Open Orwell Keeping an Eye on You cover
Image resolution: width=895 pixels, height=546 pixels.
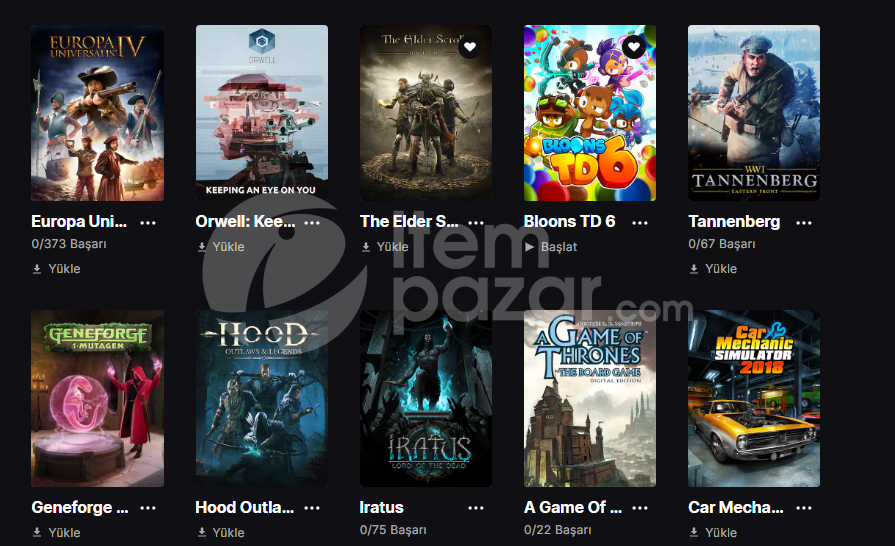(x=262, y=113)
